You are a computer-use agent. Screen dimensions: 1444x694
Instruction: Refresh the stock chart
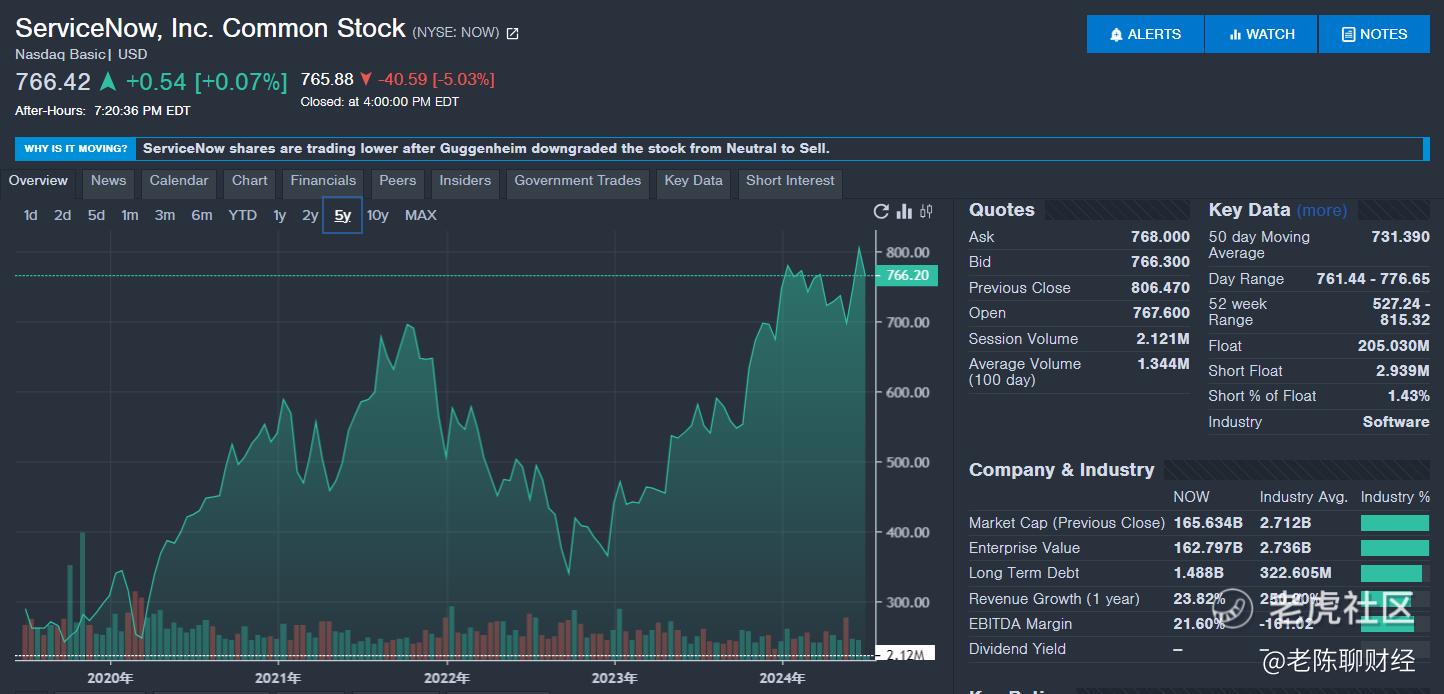pos(881,211)
